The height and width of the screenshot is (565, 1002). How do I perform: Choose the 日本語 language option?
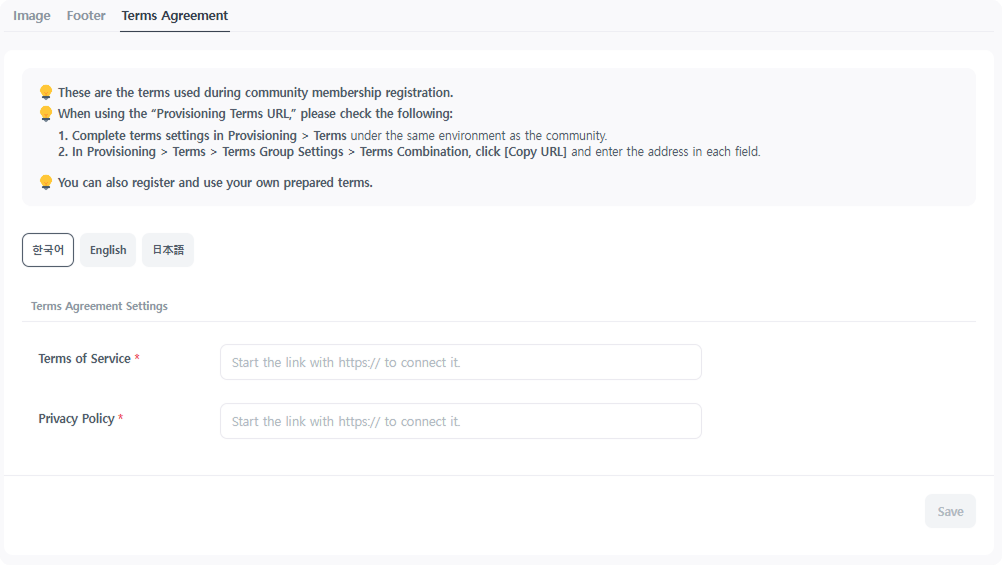[x=168, y=250]
